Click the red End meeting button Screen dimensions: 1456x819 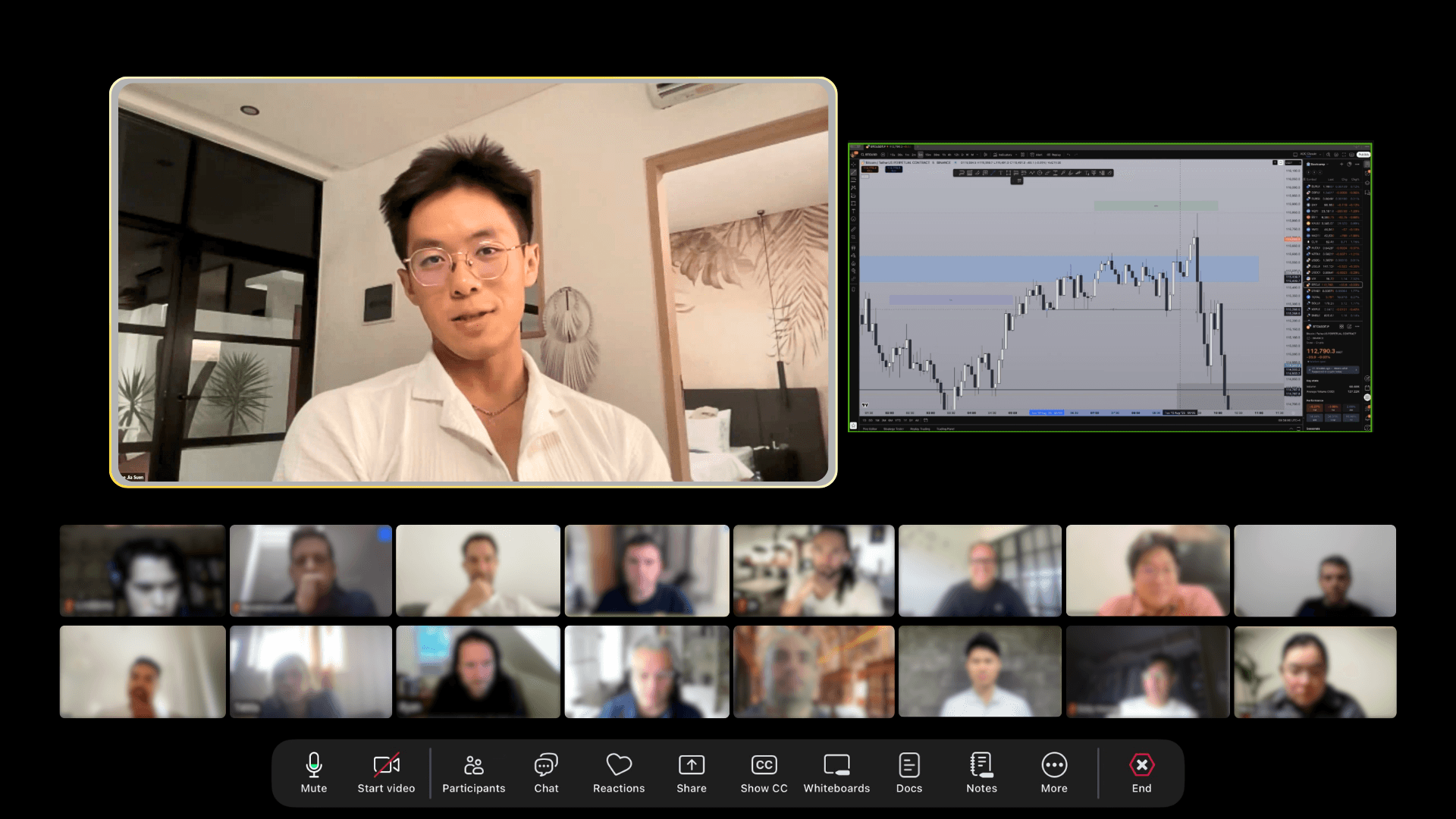[1141, 773]
